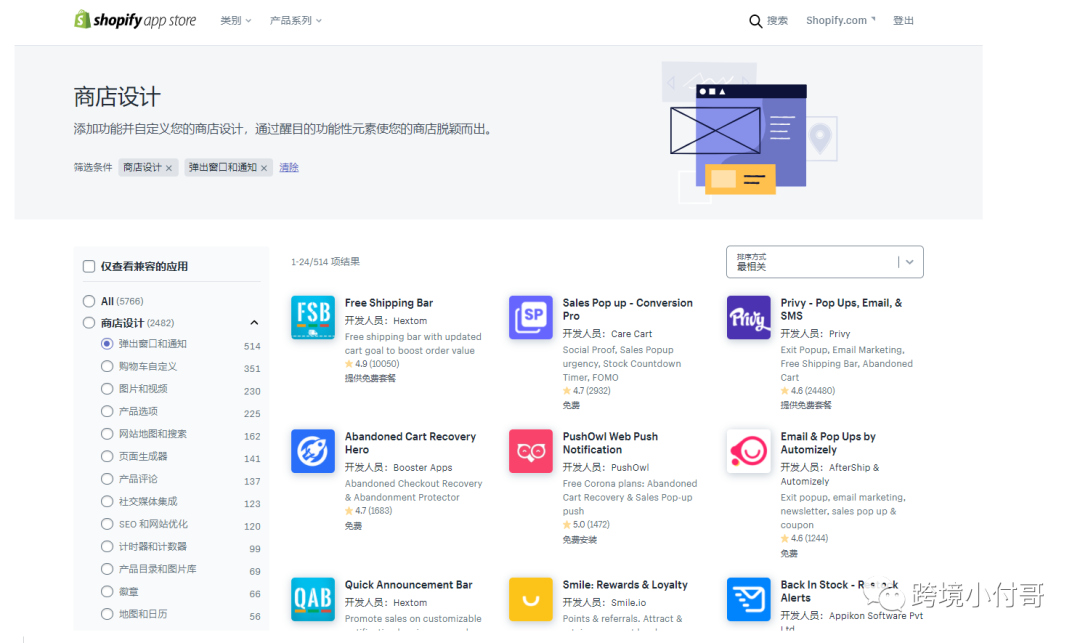Open the PushOwl owl icon
This screenshot has width=1080, height=643.
[x=530, y=451]
